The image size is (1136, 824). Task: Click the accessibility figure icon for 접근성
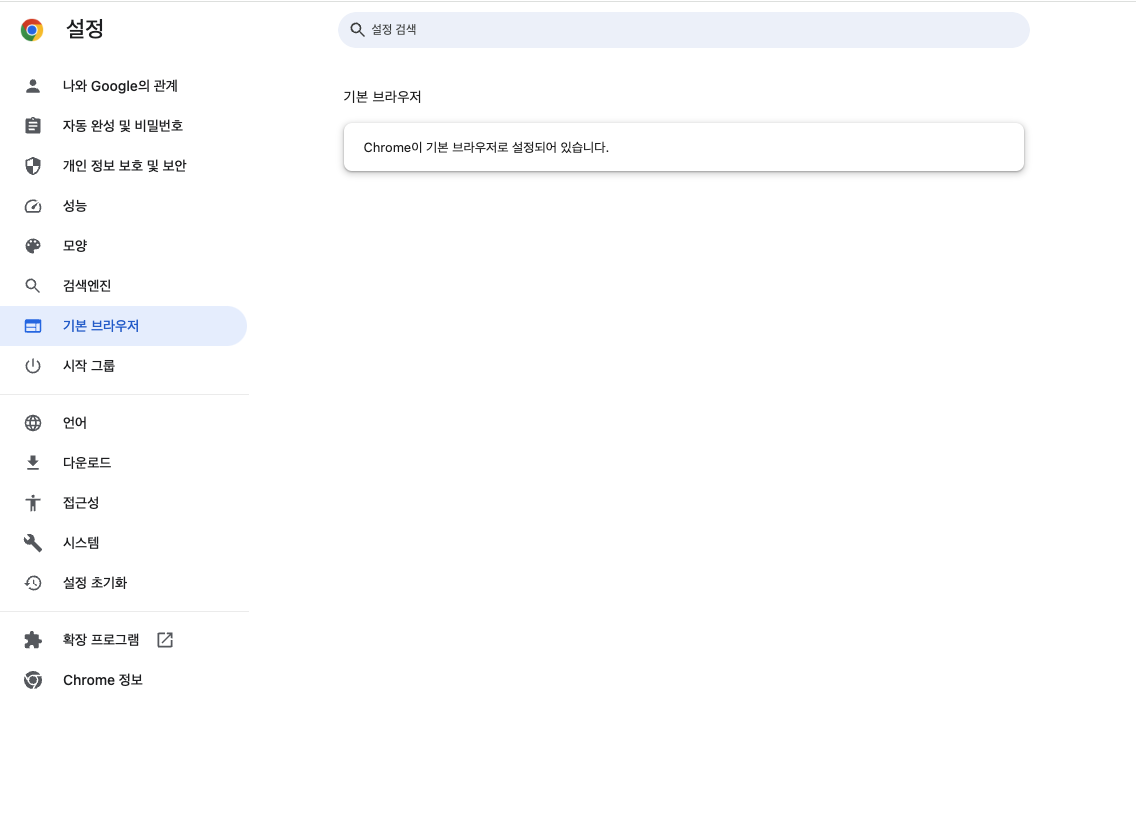click(33, 502)
